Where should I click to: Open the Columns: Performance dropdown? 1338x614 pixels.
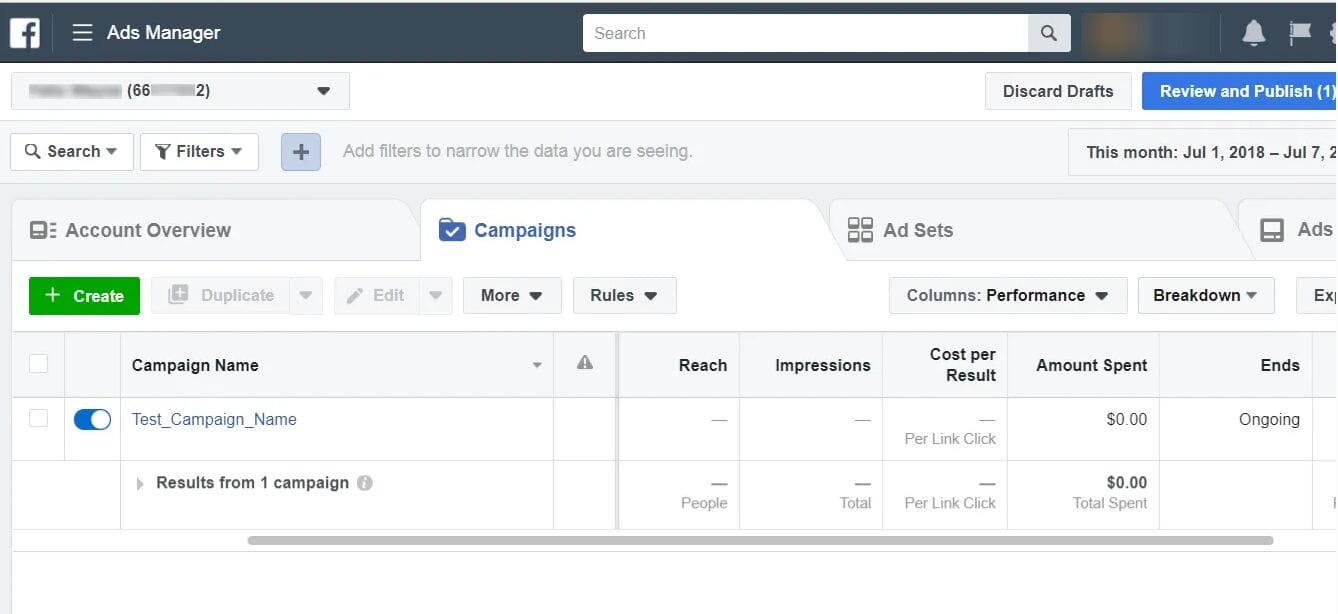pos(1007,296)
